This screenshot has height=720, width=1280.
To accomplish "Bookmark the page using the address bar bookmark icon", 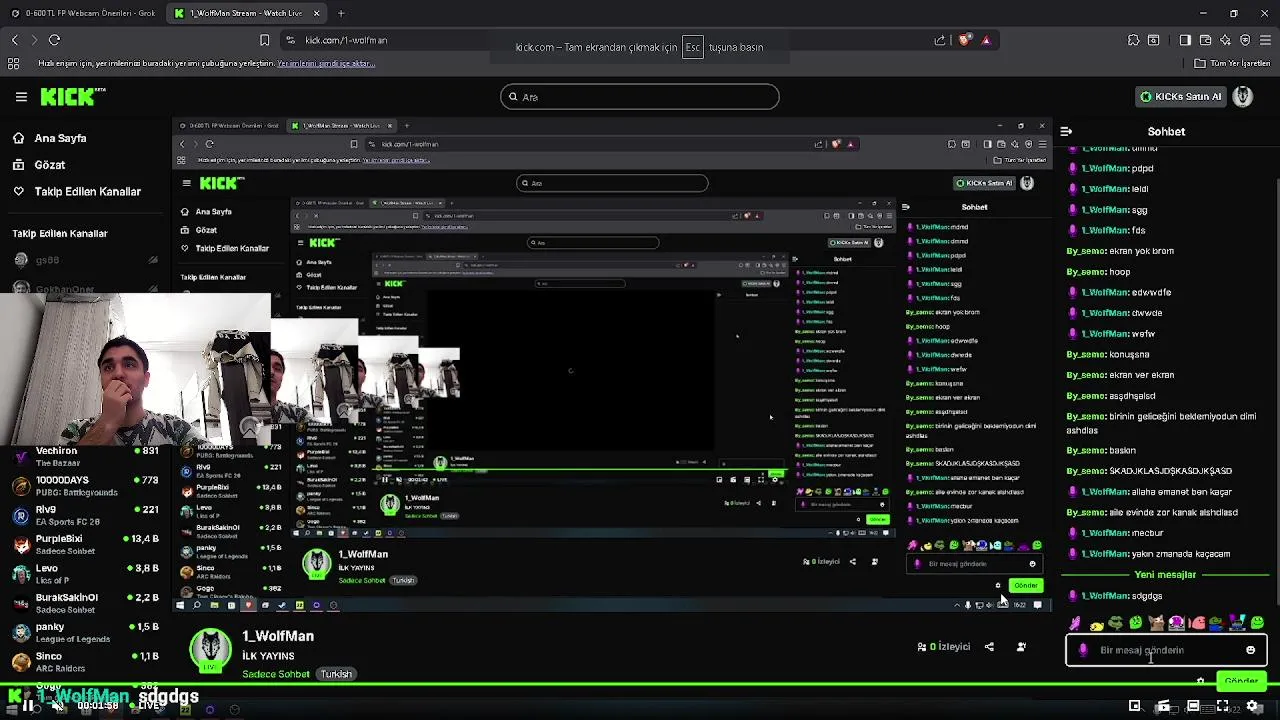I will coord(264,40).
